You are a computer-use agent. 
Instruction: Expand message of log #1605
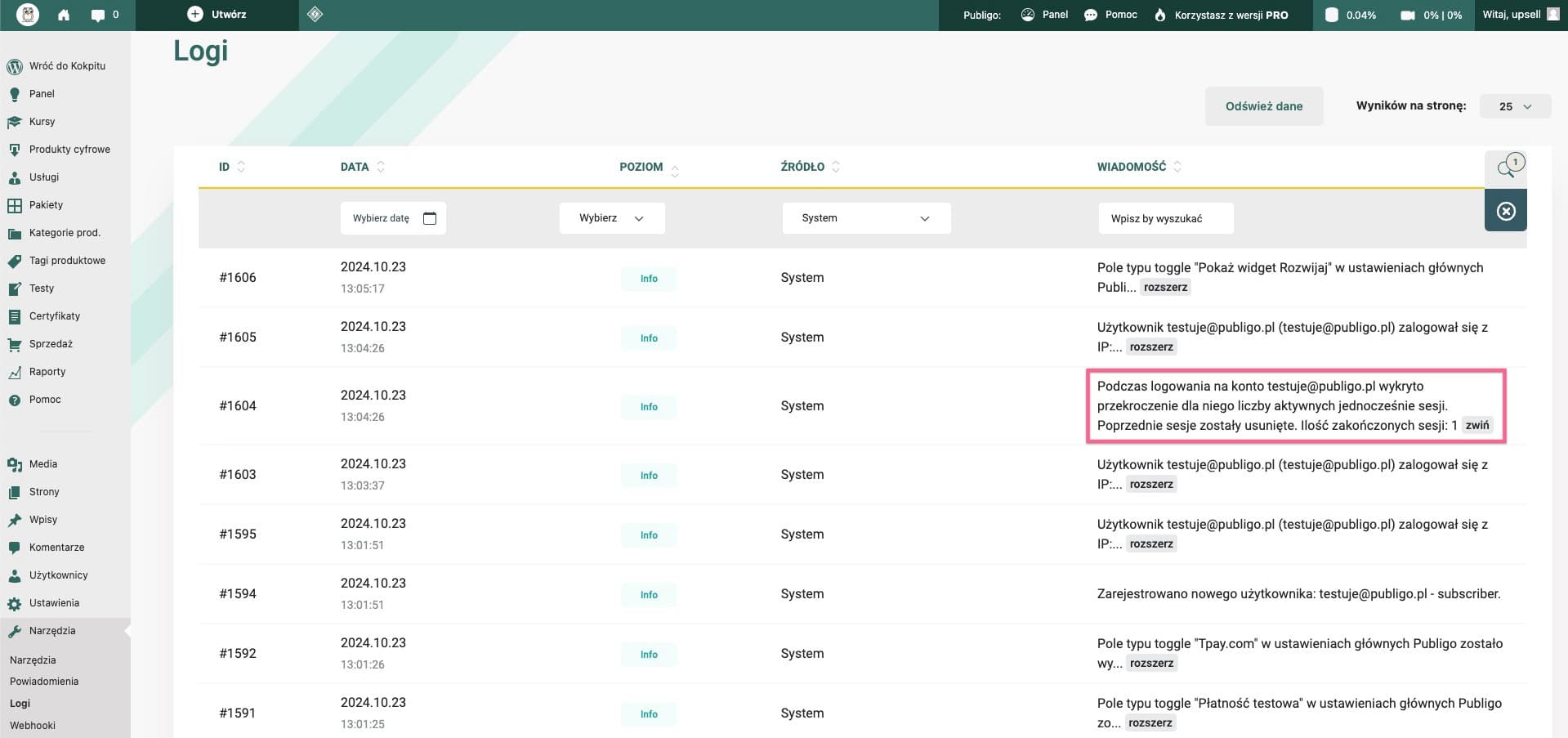(1151, 347)
